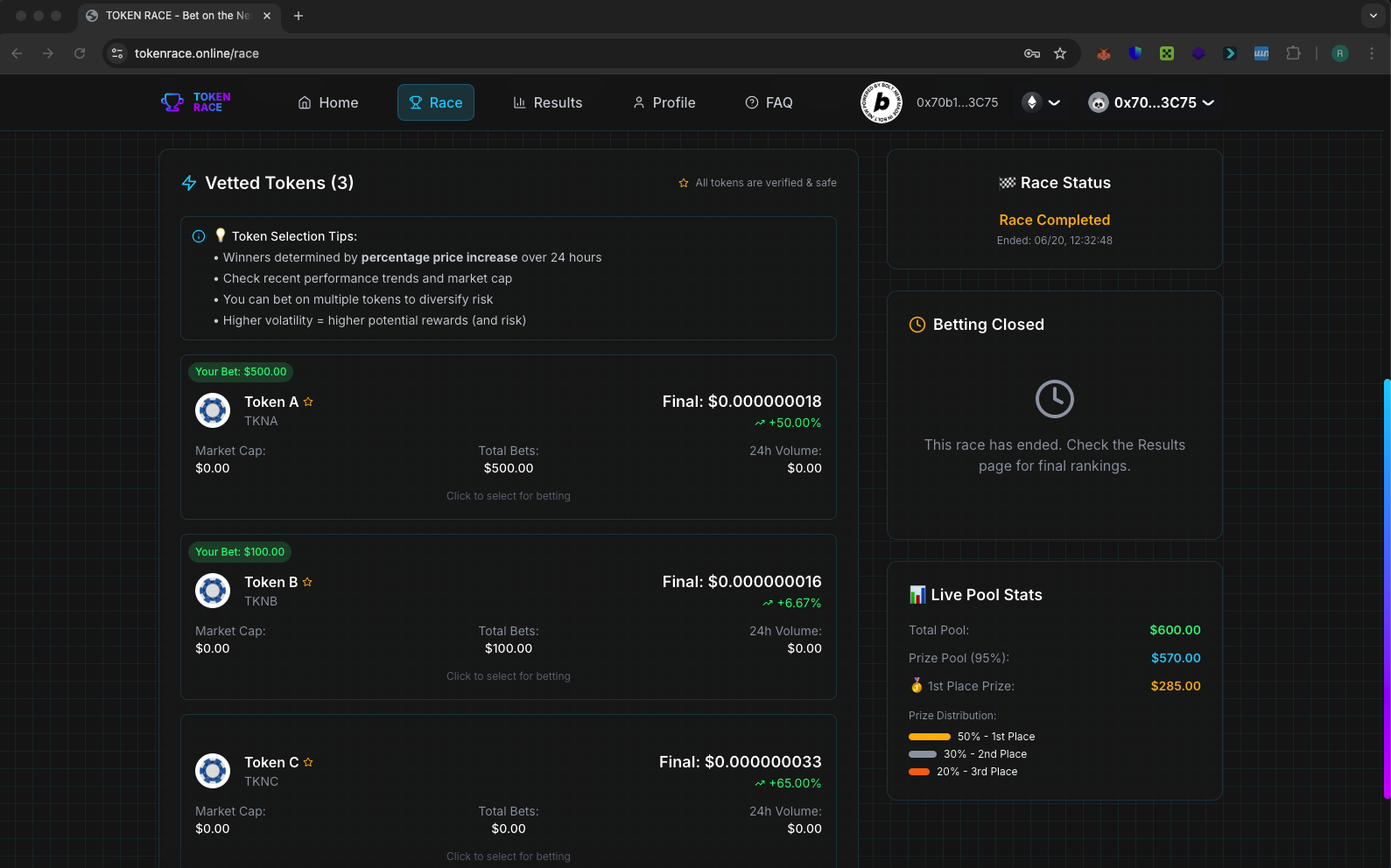This screenshot has height=868, width=1391.
Task: Open the 0x70...3C75 account dropdown
Action: click(x=1151, y=102)
